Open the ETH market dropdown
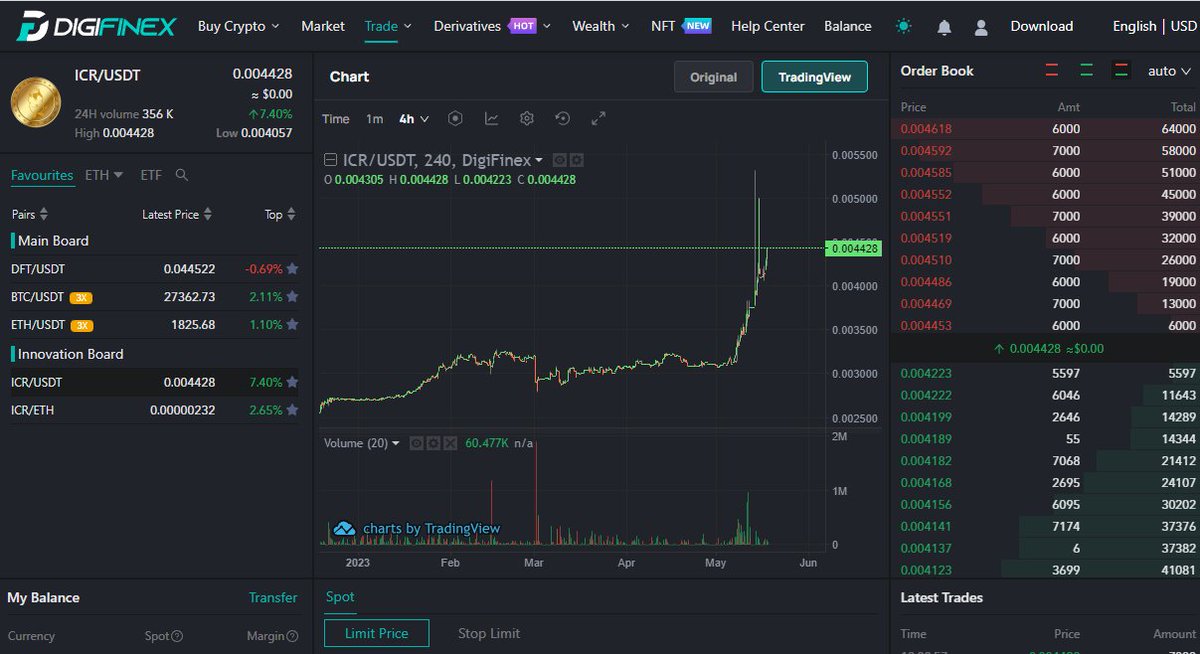Screen dimensions: 1200x654 click(104, 175)
